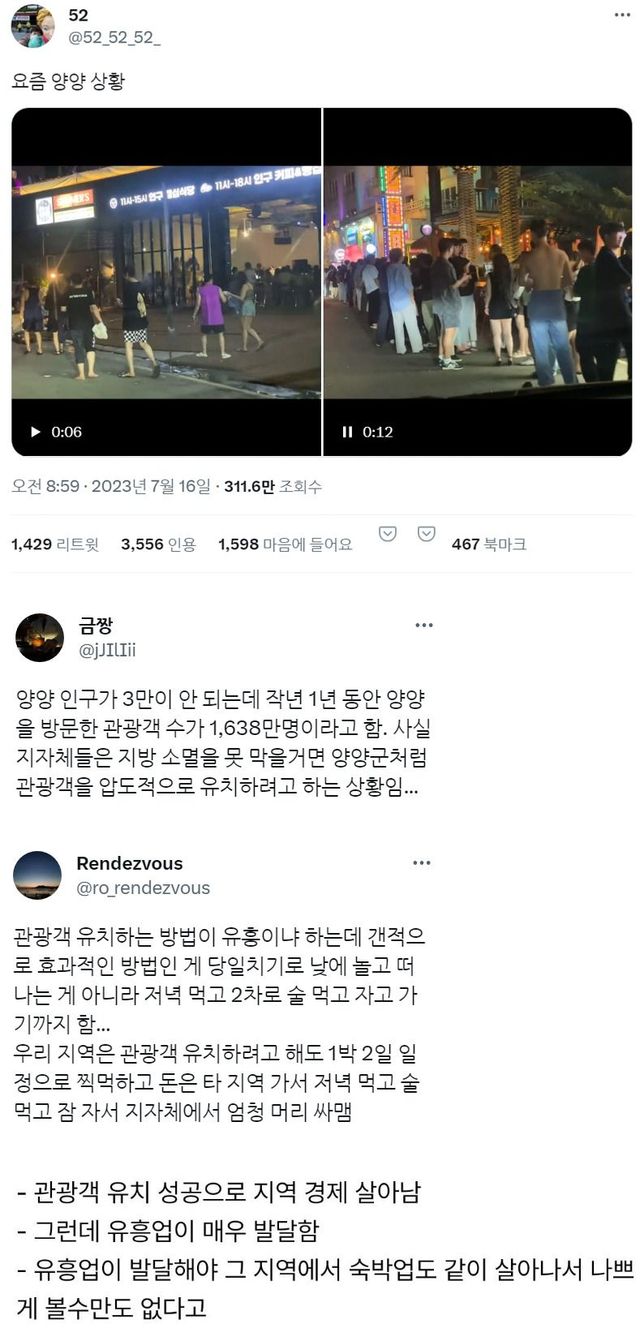Image resolution: width=640 pixels, height=1329 pixels.
Task: Open Rendezvous's profile avatar
Action: pyautogui.click(x=38, y=875)
